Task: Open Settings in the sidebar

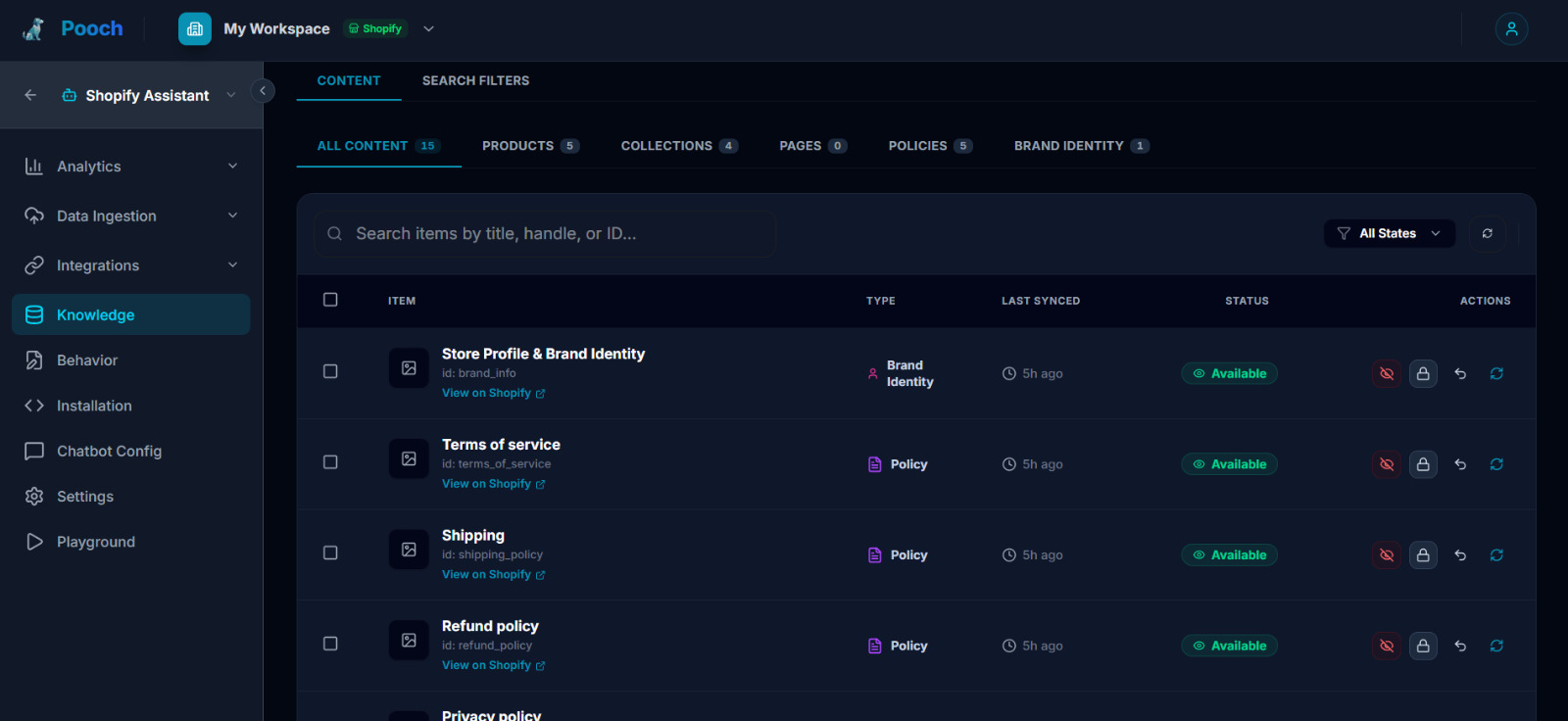Action: [131, 497]
